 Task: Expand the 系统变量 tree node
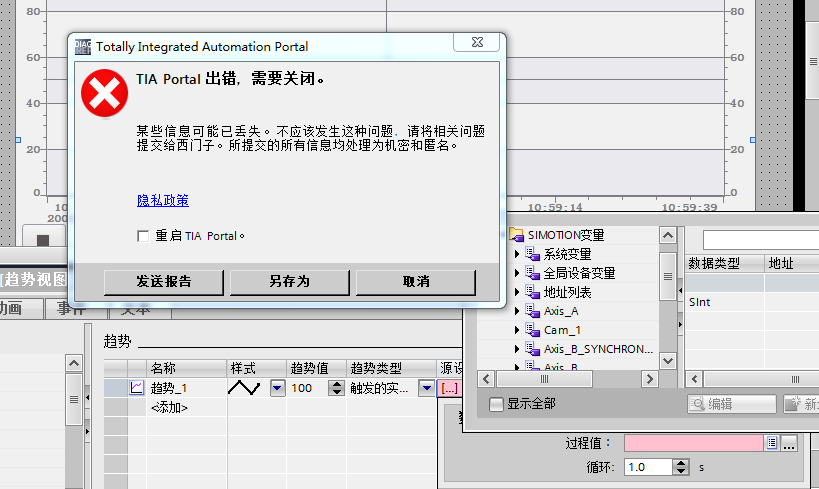(x=517, y=254)
